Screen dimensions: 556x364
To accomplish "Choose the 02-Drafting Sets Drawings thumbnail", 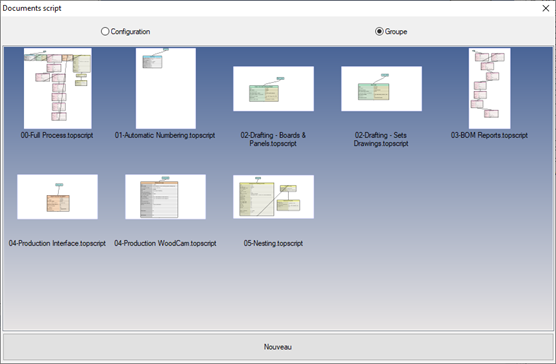I will click(382, 89).
